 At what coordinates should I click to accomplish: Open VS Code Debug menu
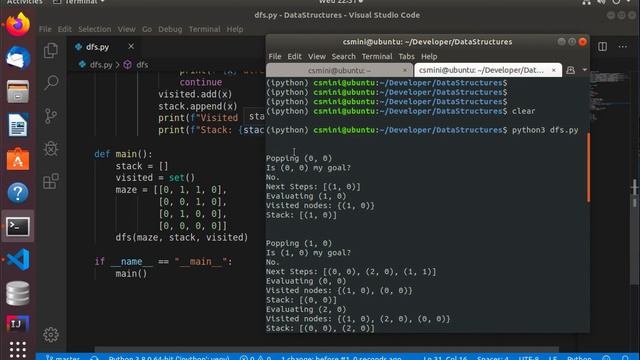(170, 29)
